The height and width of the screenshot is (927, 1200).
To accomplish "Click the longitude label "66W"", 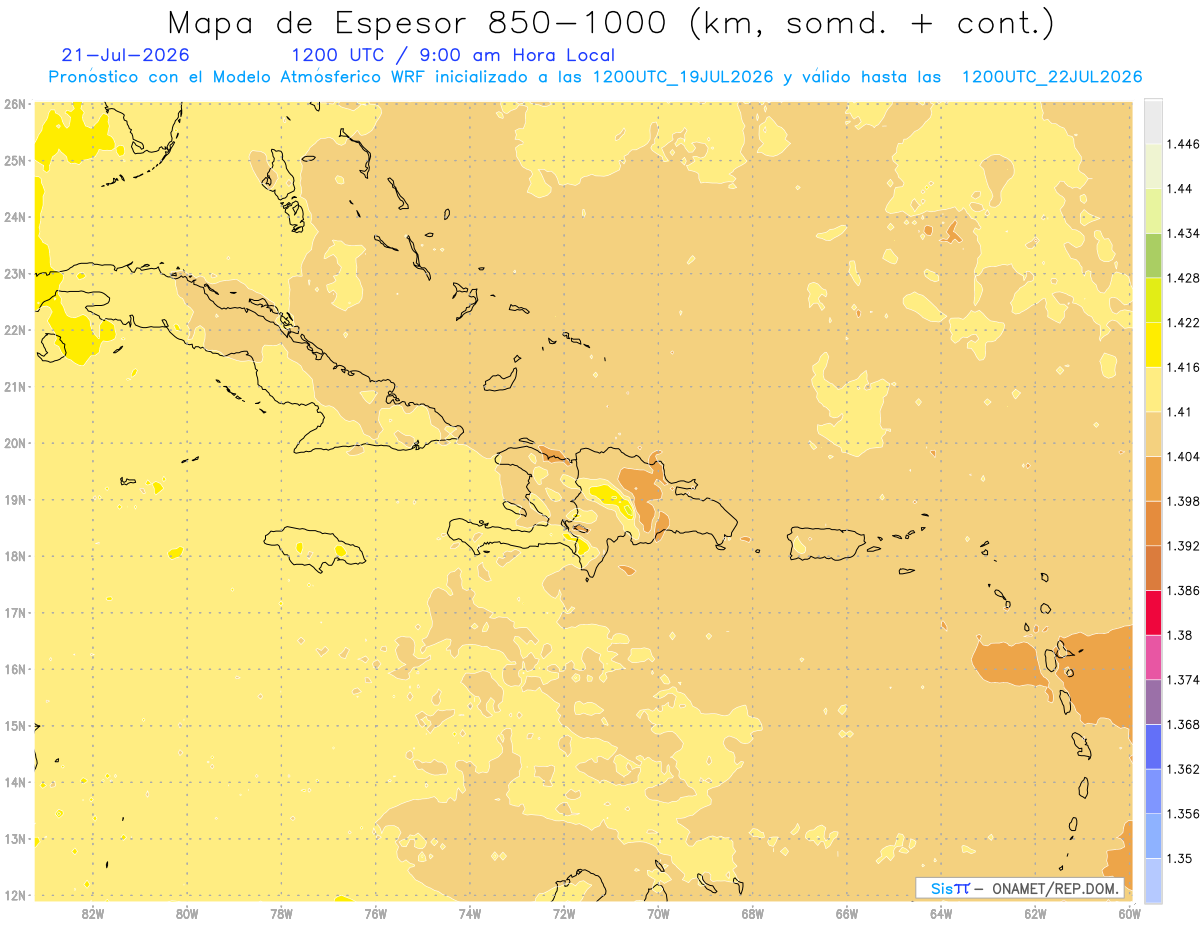I will [x=847, y=913].
